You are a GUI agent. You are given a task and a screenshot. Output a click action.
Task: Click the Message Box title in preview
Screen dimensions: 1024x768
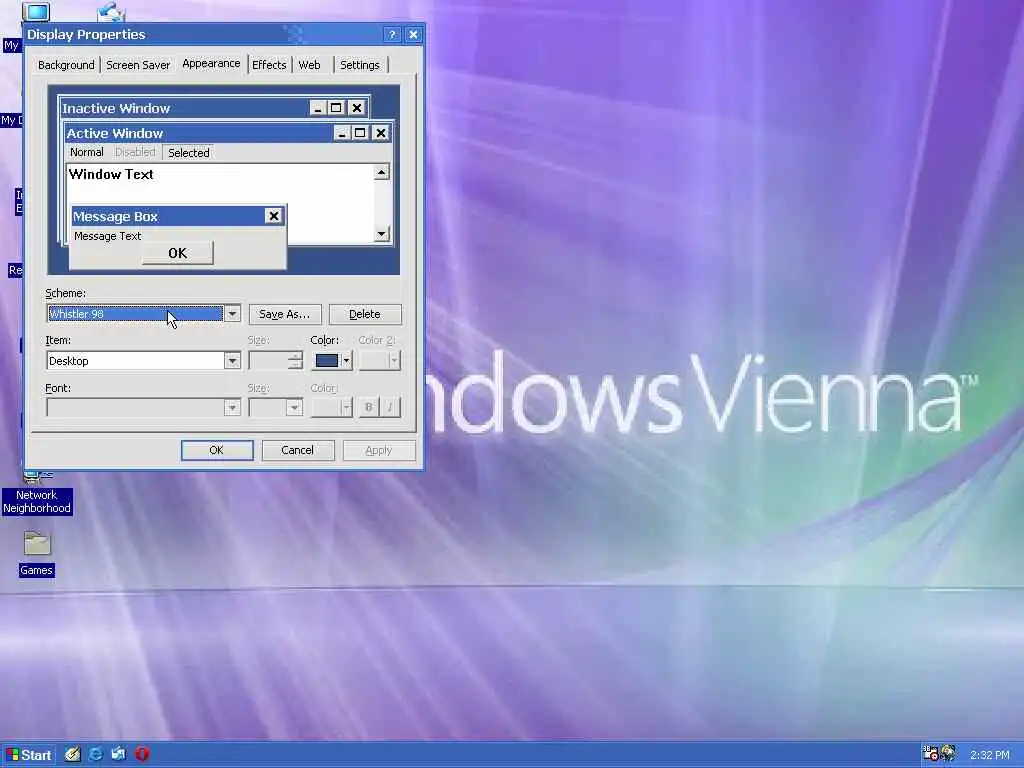pyautogui.click(x=116, y=216)
